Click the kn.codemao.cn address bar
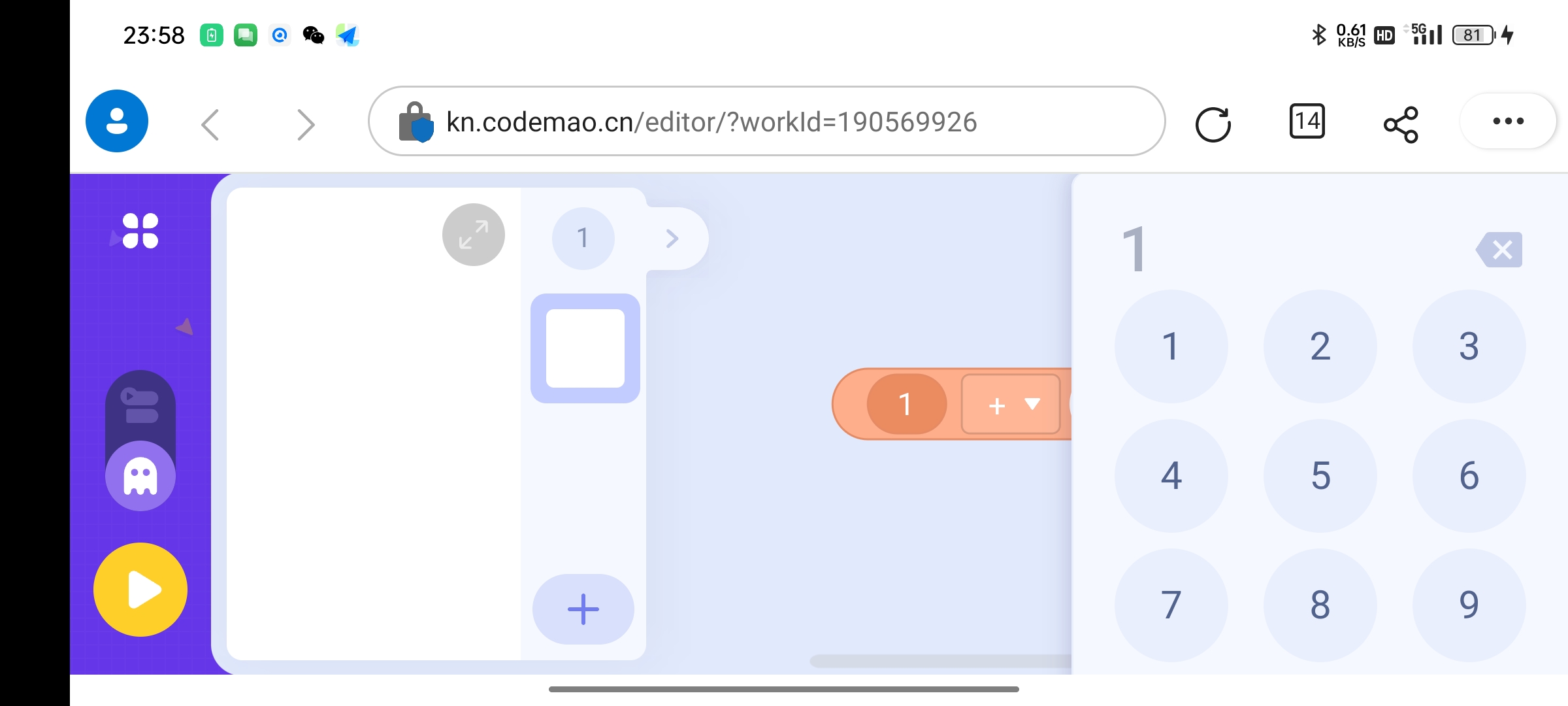 coord(766,121)
